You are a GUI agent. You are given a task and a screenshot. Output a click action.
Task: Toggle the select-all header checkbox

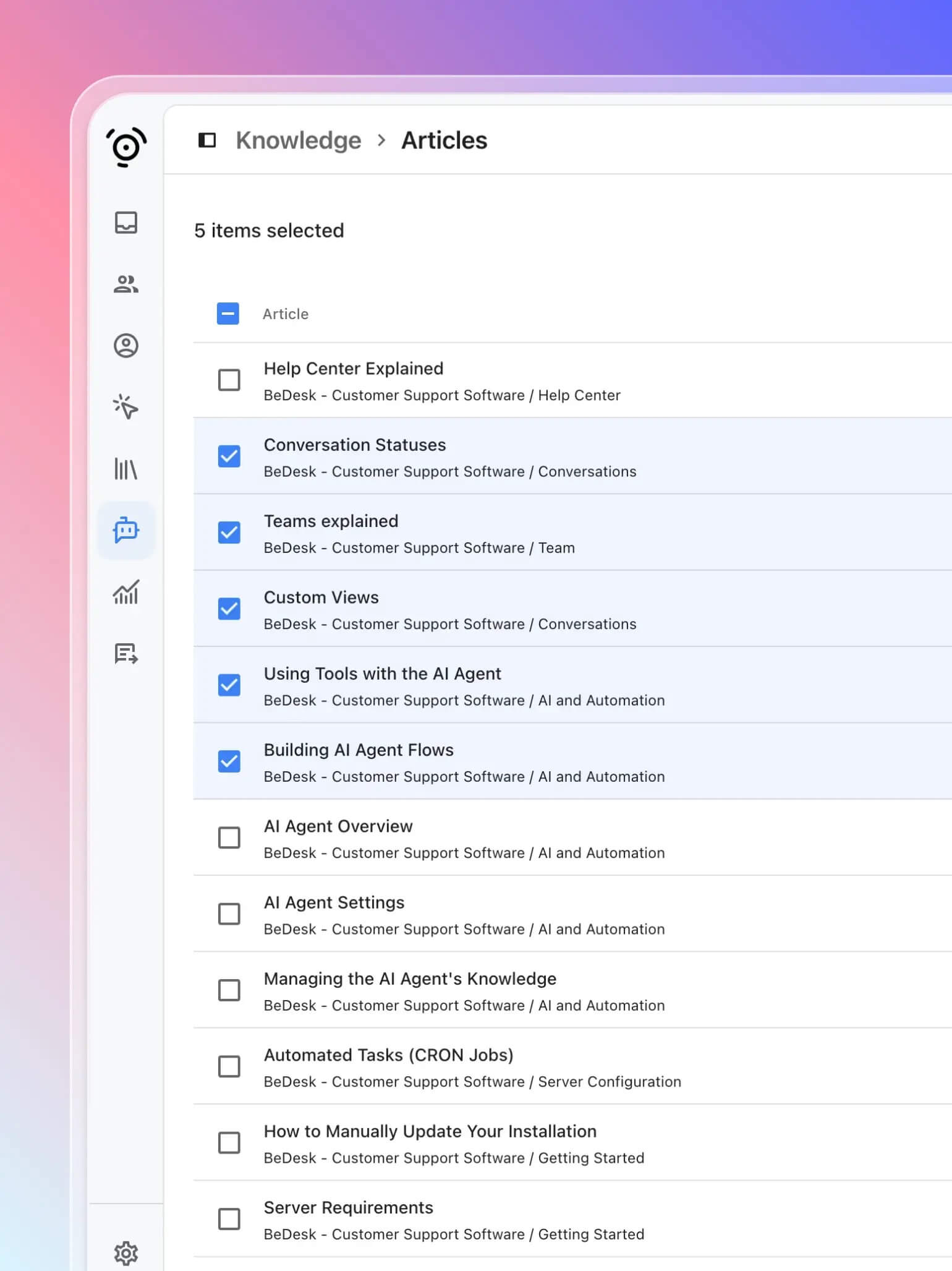tap(228, 314)
